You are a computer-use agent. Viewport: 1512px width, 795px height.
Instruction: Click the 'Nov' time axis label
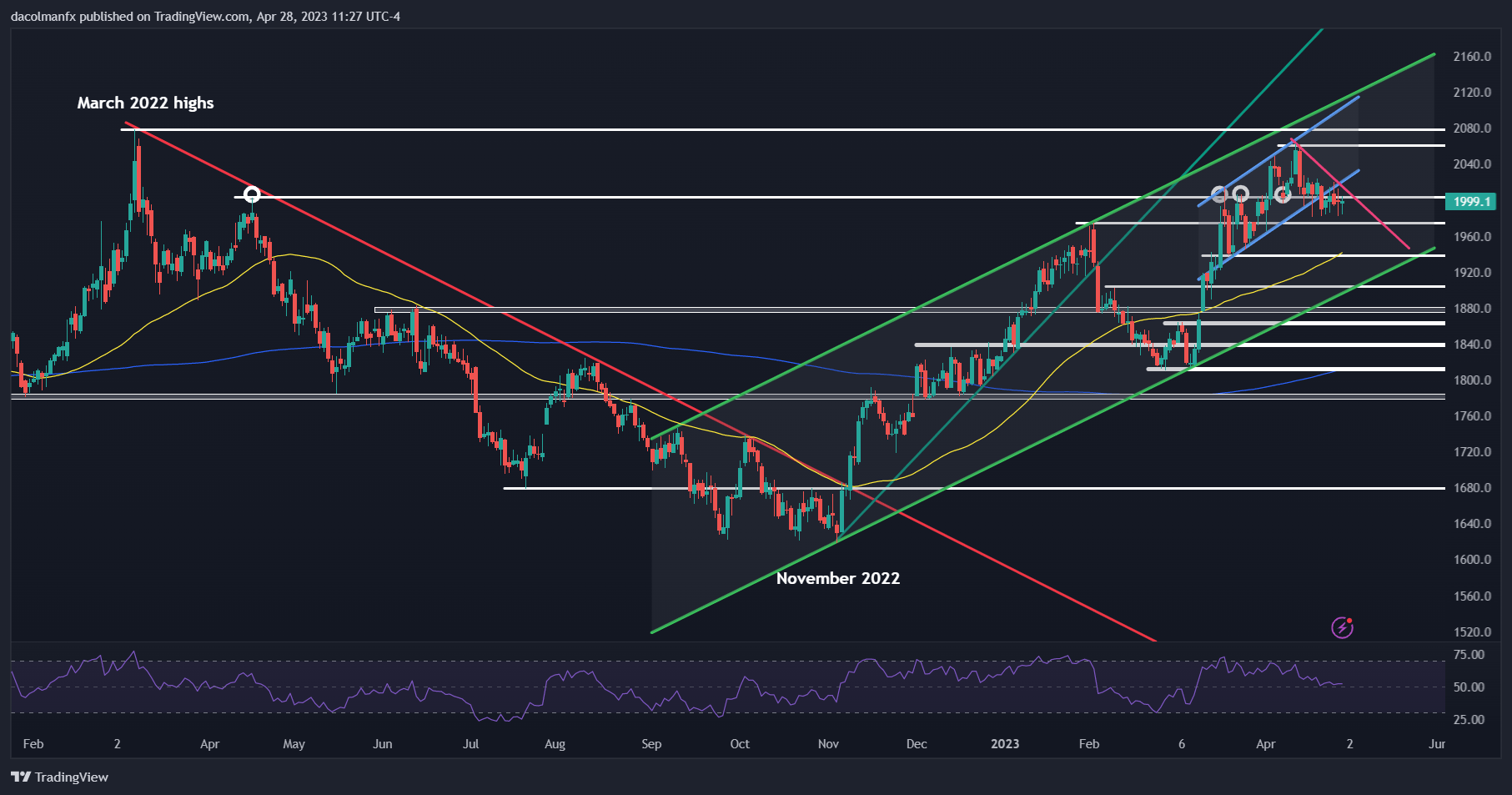point(828,744)
